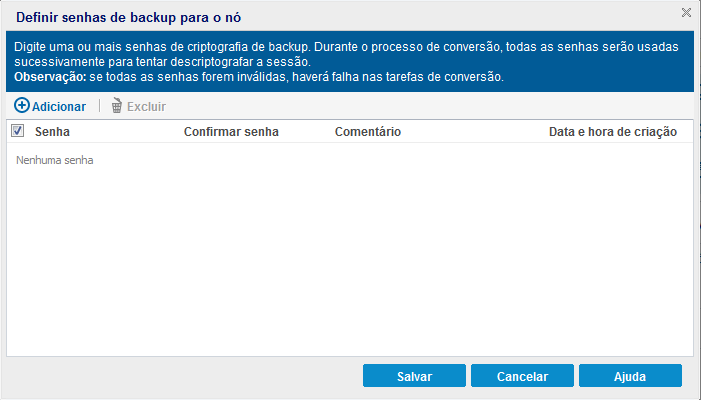701x401 pixels.
Task: Click the plus icon beside Adicionar
Action: pos(21,106)
